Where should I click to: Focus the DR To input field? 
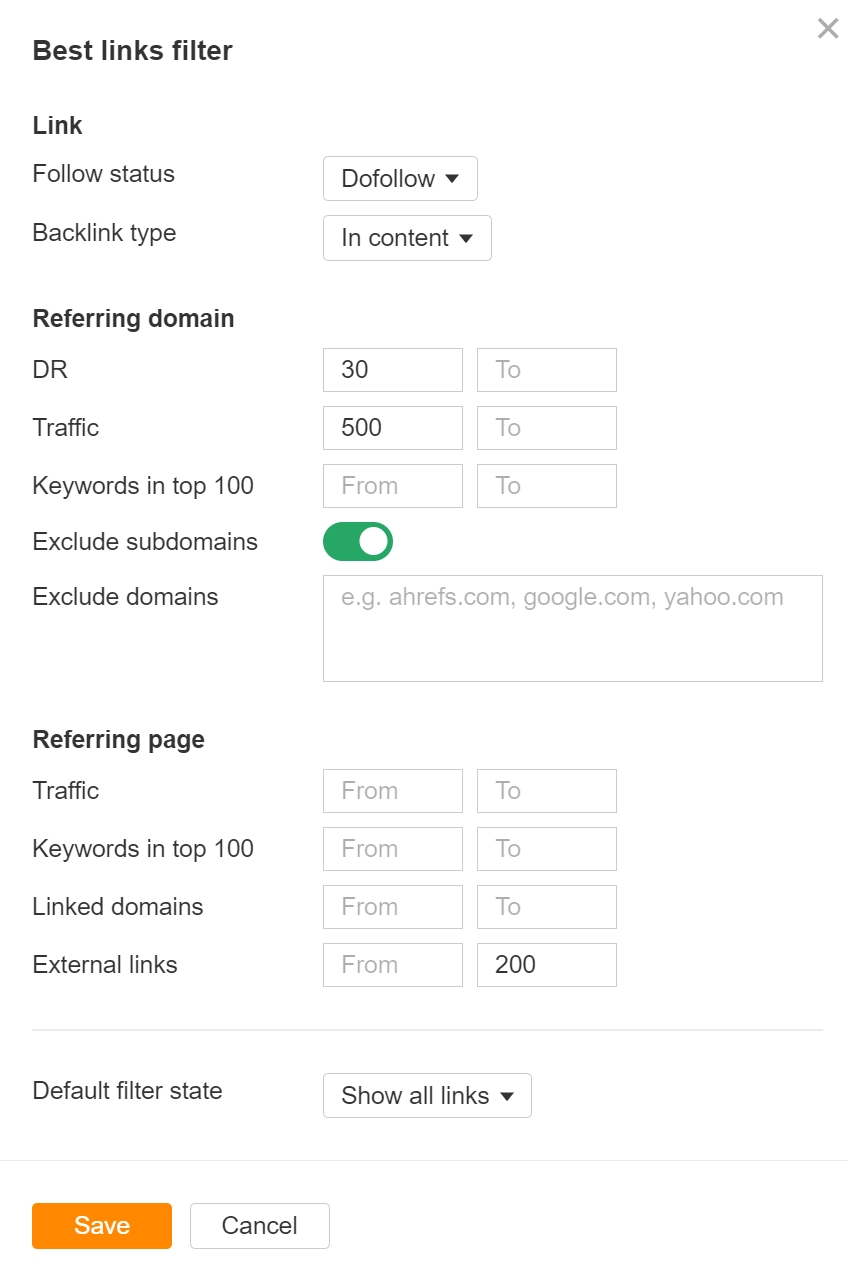pyautogui.click(x=547, y=370)
